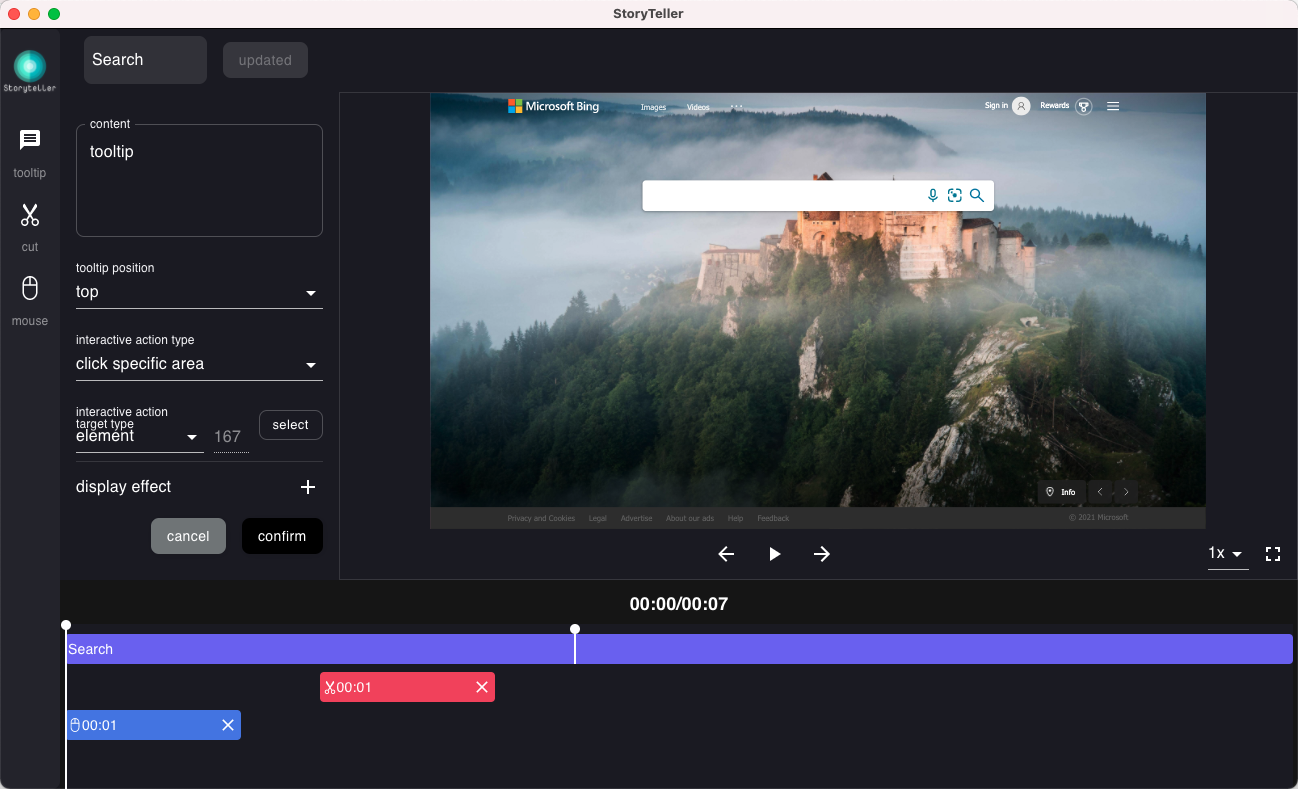The image size is (1298, 789).
Task: Step back with left arrow icon
Action: pos(726,554)
